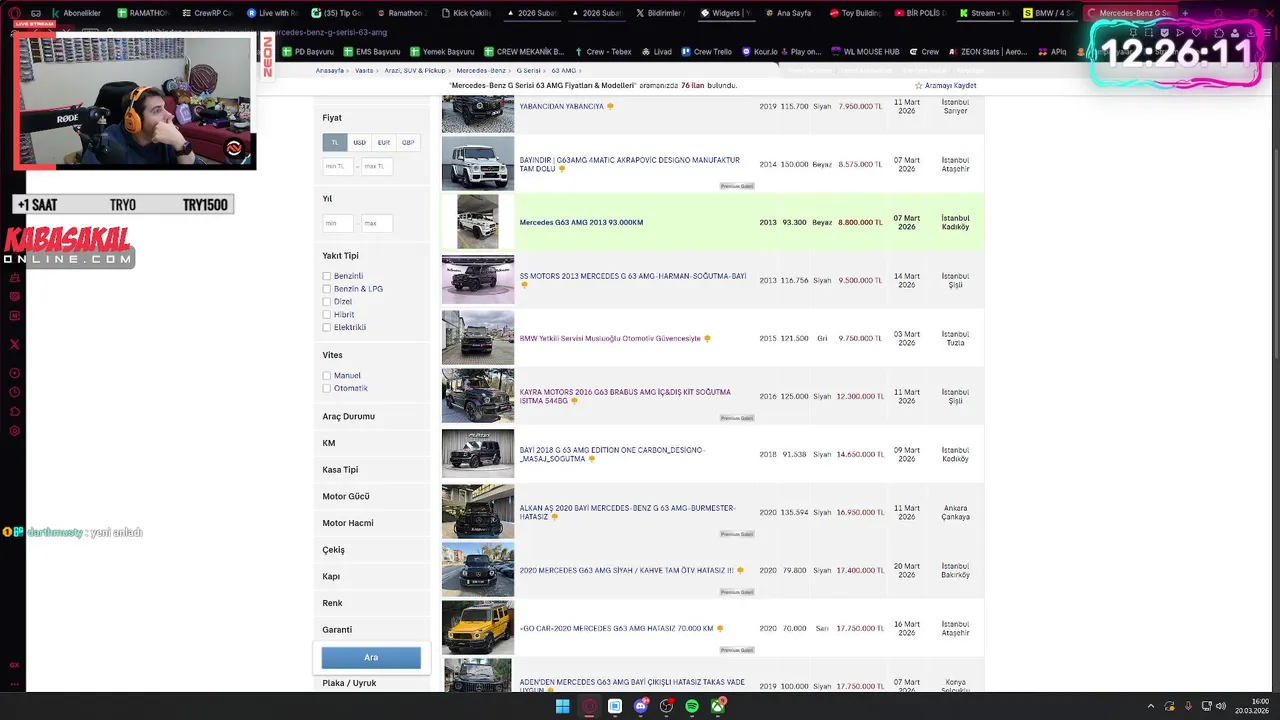
Task: Select the USD currency toggle
Action: [x=359, y=142]
